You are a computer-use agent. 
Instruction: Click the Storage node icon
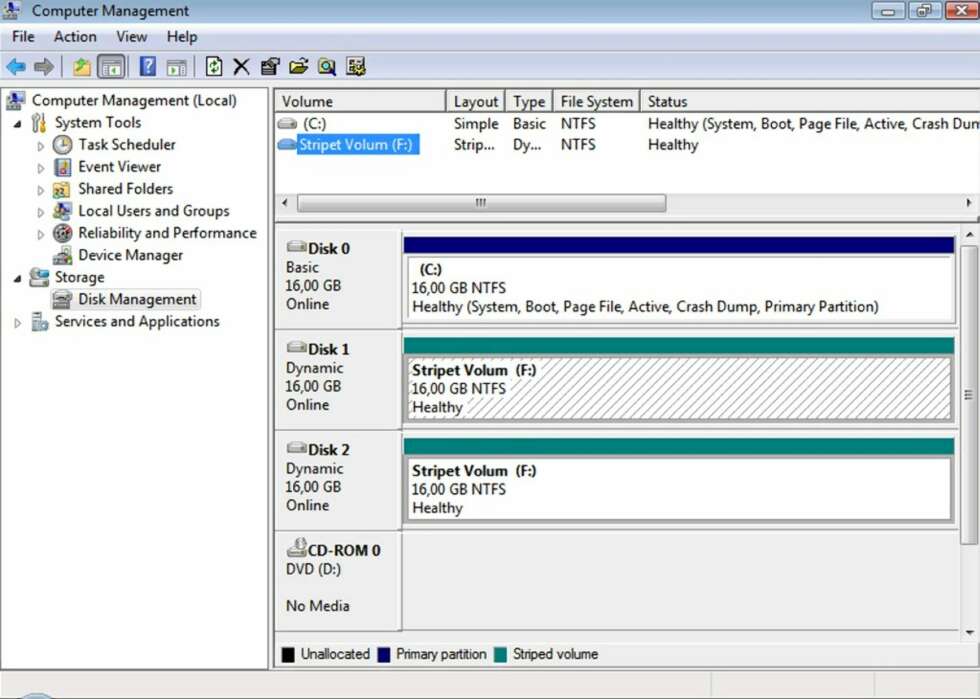click(x=39, y=277)
